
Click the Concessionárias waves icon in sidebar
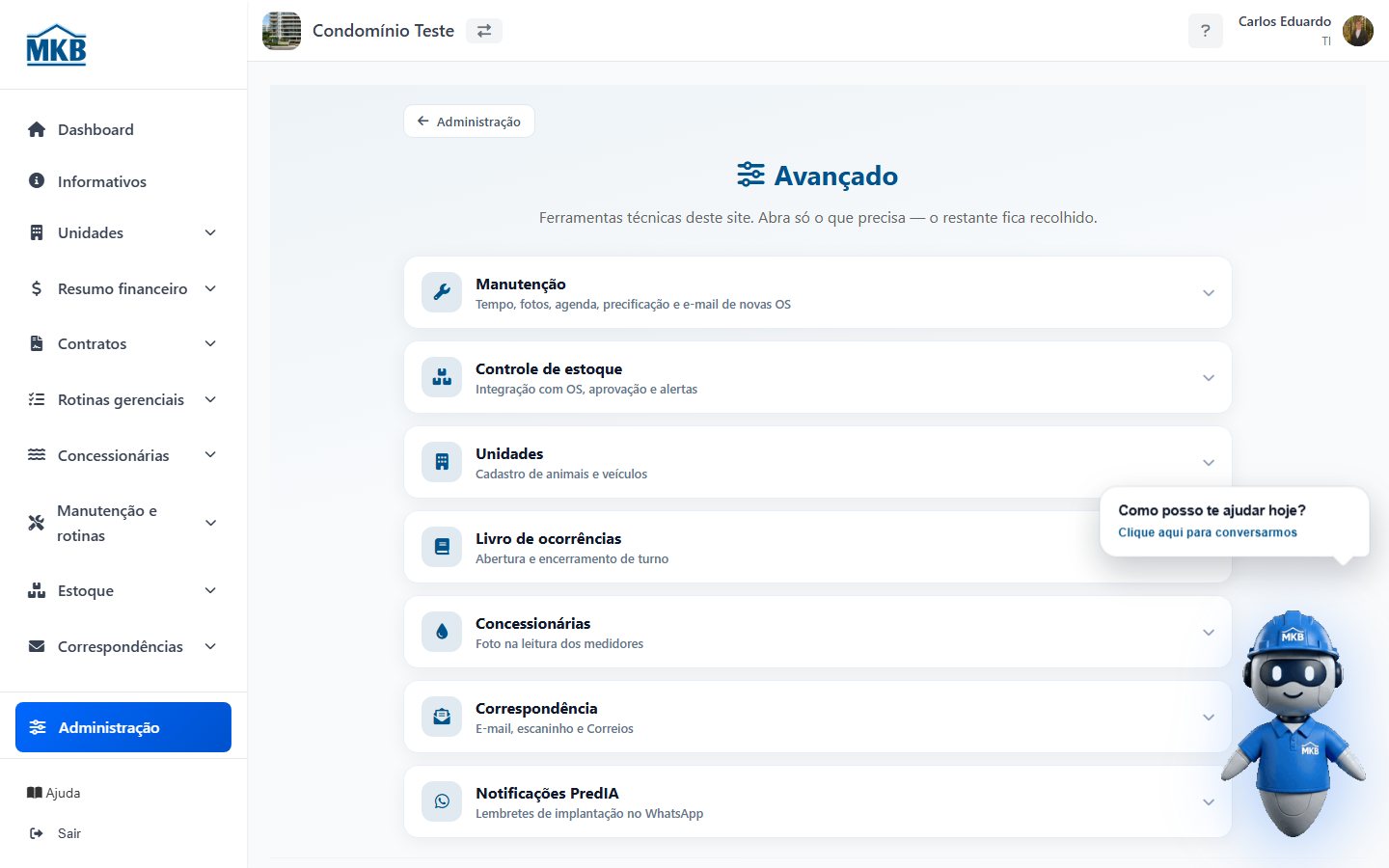click(37, 454)
